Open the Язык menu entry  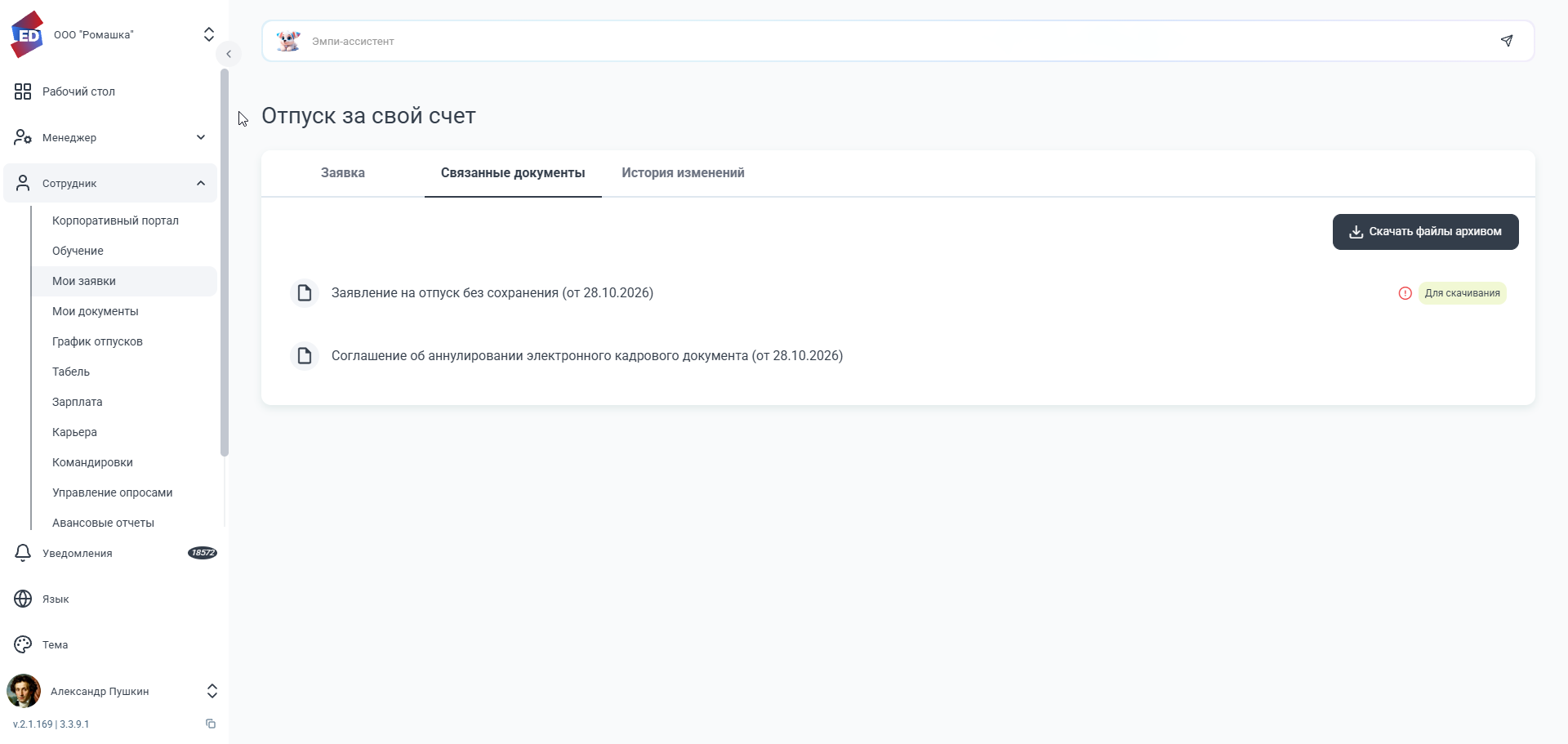point(56,599)
